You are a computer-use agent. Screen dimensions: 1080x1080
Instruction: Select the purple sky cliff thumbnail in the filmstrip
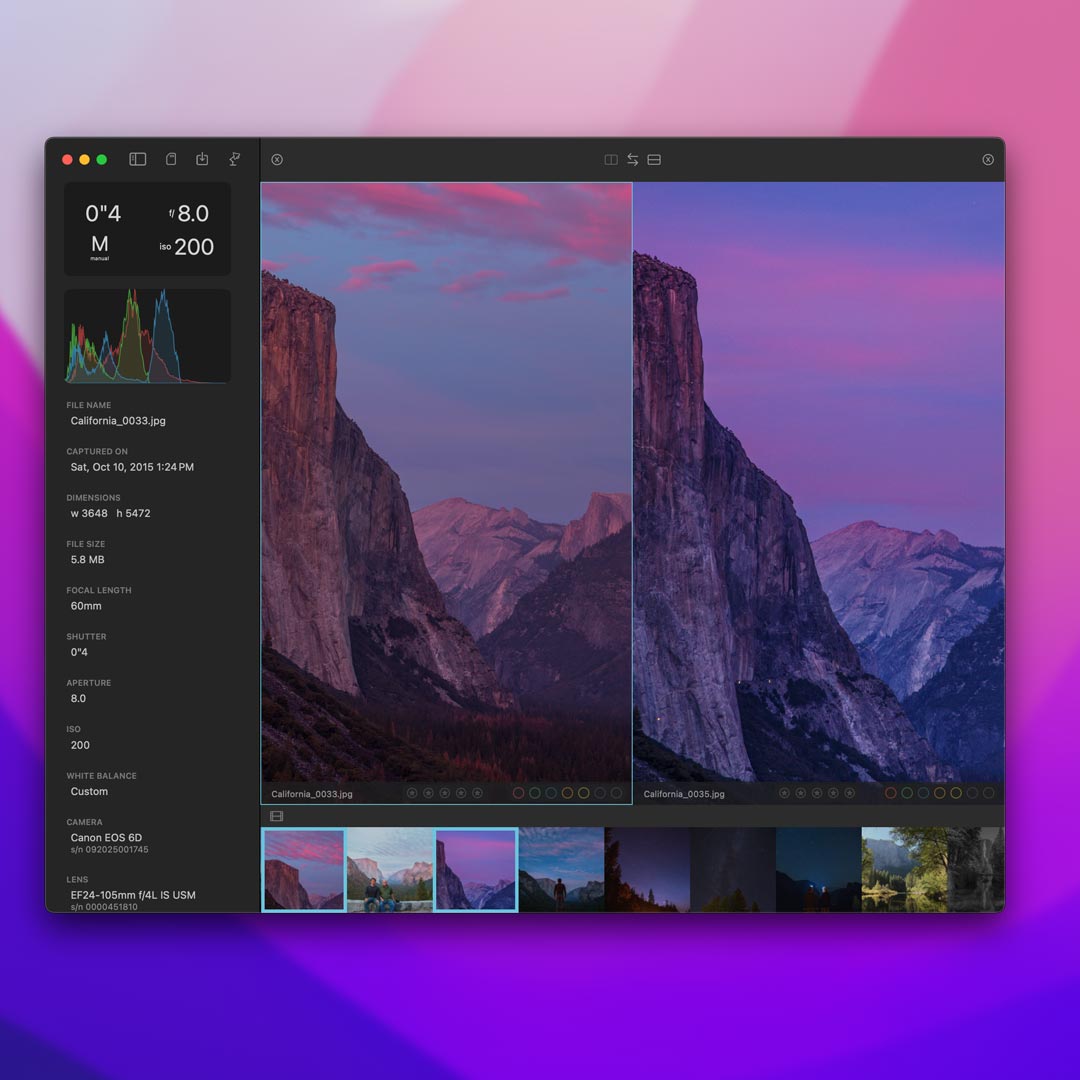pyautogui.click(x=476, y=870)
